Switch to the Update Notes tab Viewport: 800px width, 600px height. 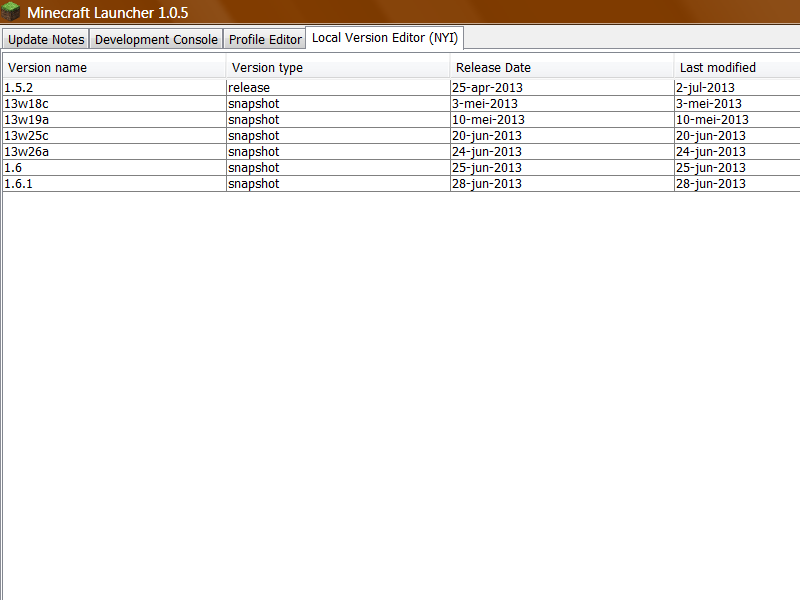tap(46, 39)
